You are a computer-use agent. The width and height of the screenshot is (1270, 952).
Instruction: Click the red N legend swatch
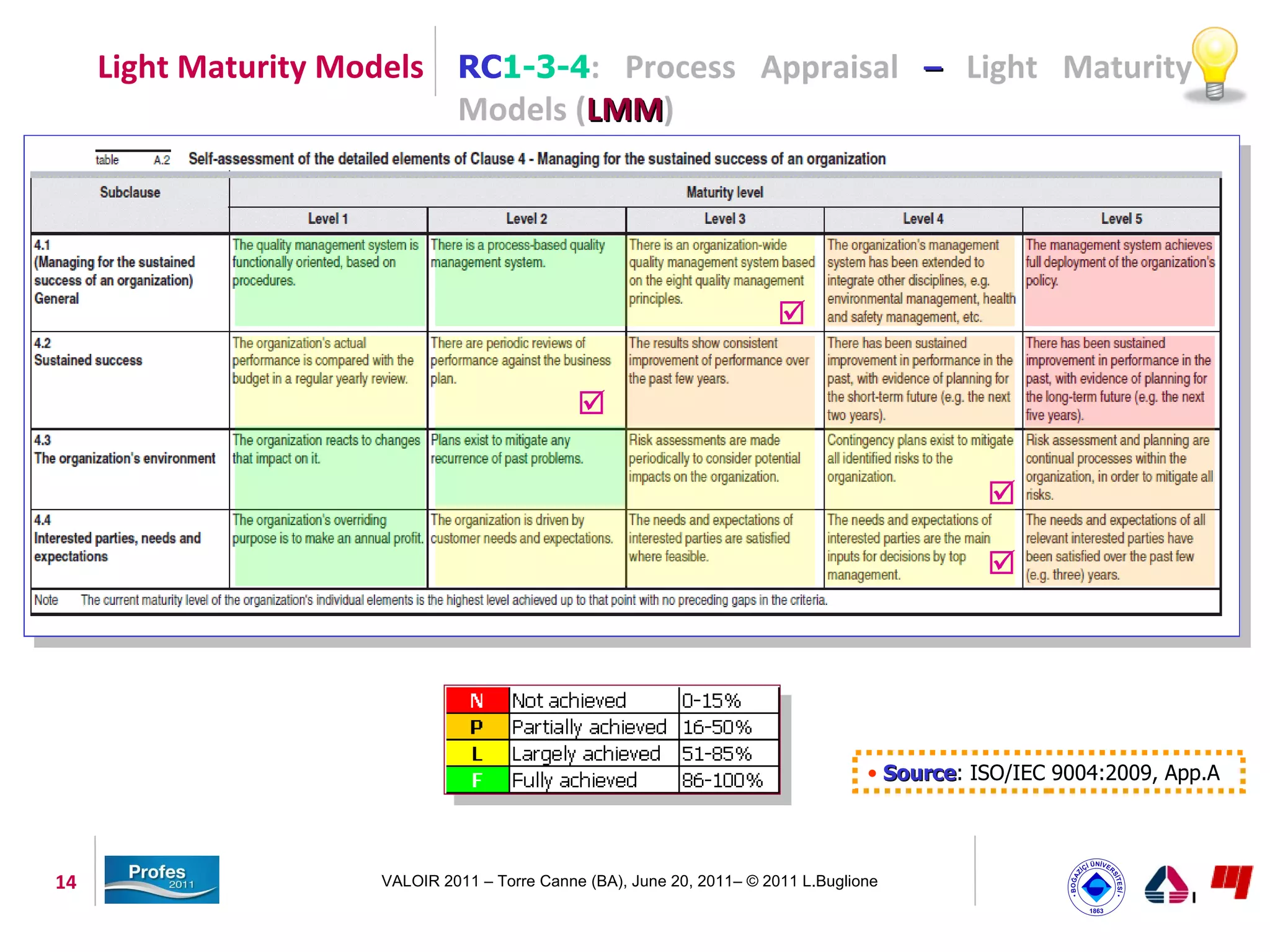(477, 700)
